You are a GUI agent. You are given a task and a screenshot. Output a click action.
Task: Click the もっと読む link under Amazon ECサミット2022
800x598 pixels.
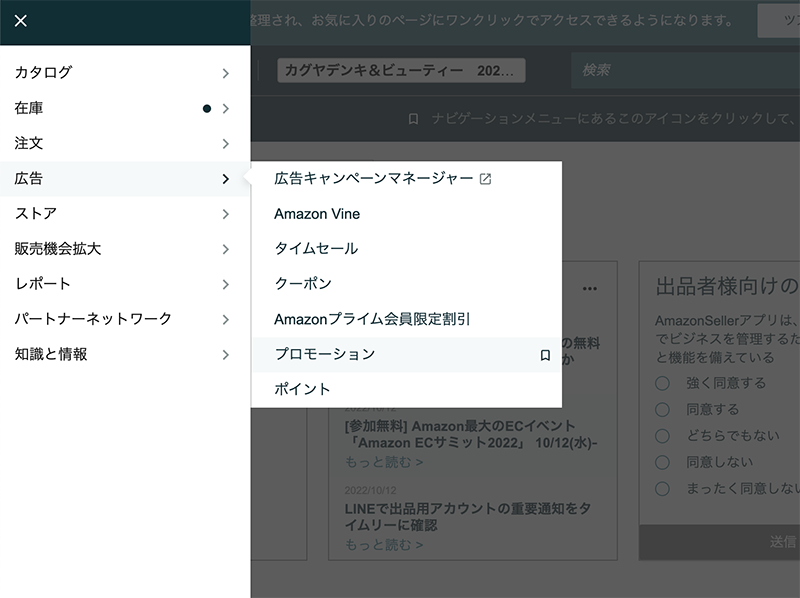click(384, 462)
